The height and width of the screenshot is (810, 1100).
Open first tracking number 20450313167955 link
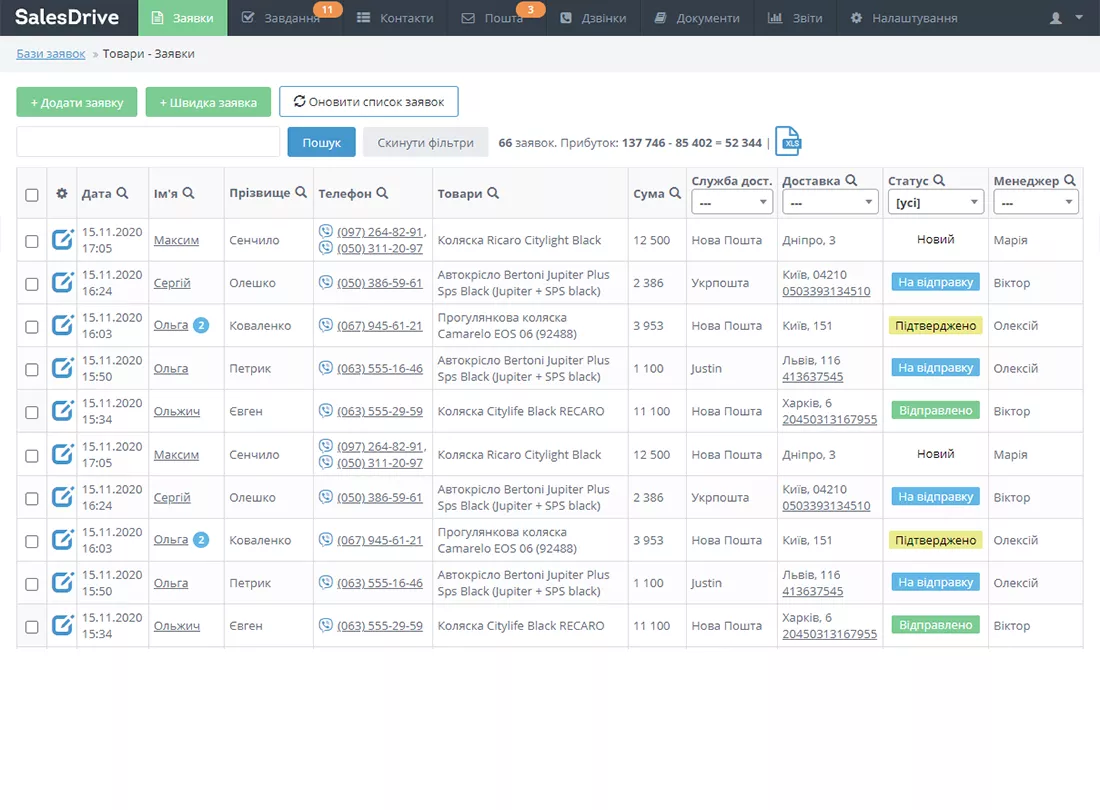coord(829,419)
